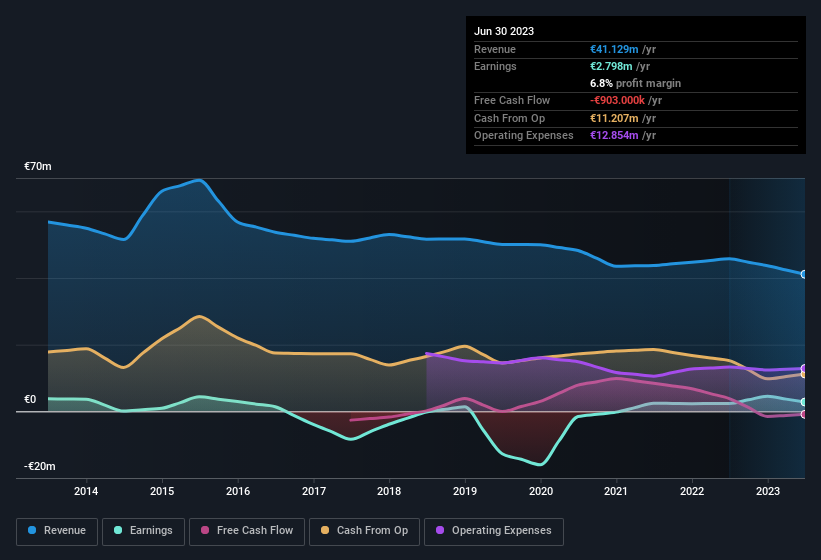Click the €41.129m revenue value

[614, 49]
